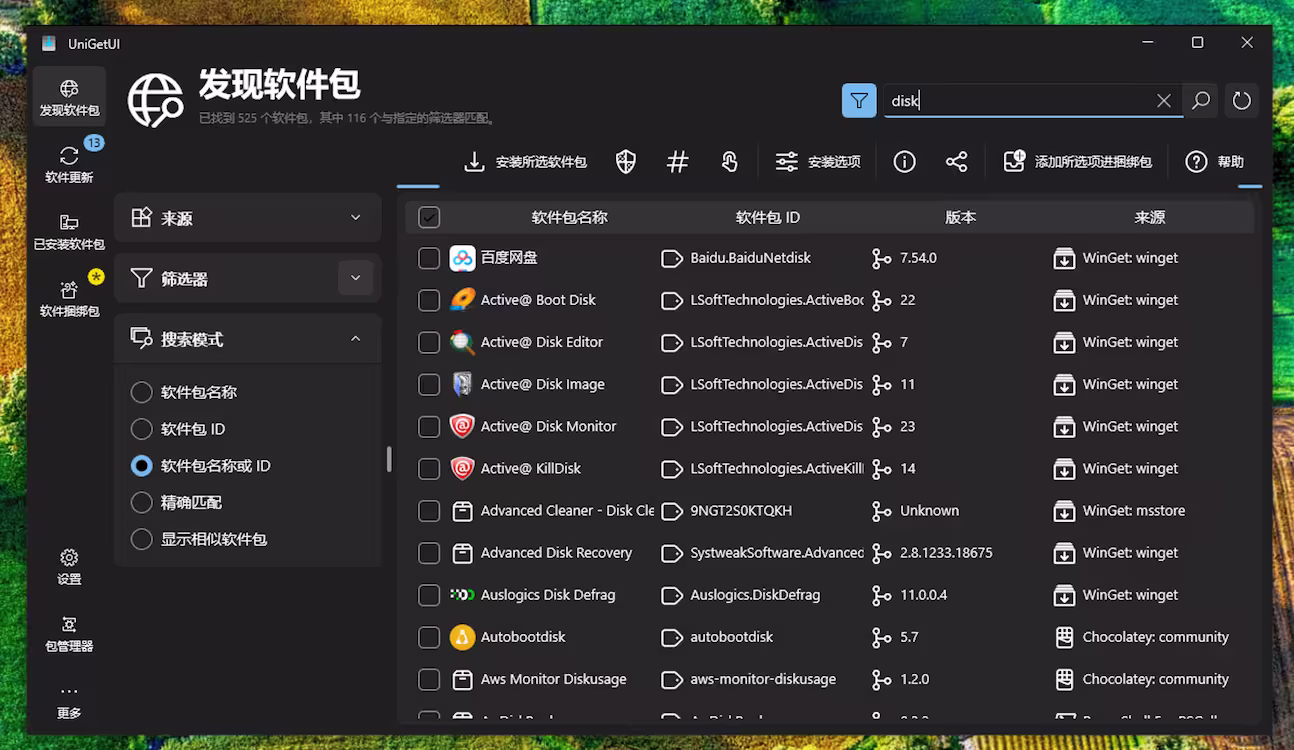This screenshot has width=1294, height=750.
Task: Click the package details info icon
Action: tap(905, 162)
